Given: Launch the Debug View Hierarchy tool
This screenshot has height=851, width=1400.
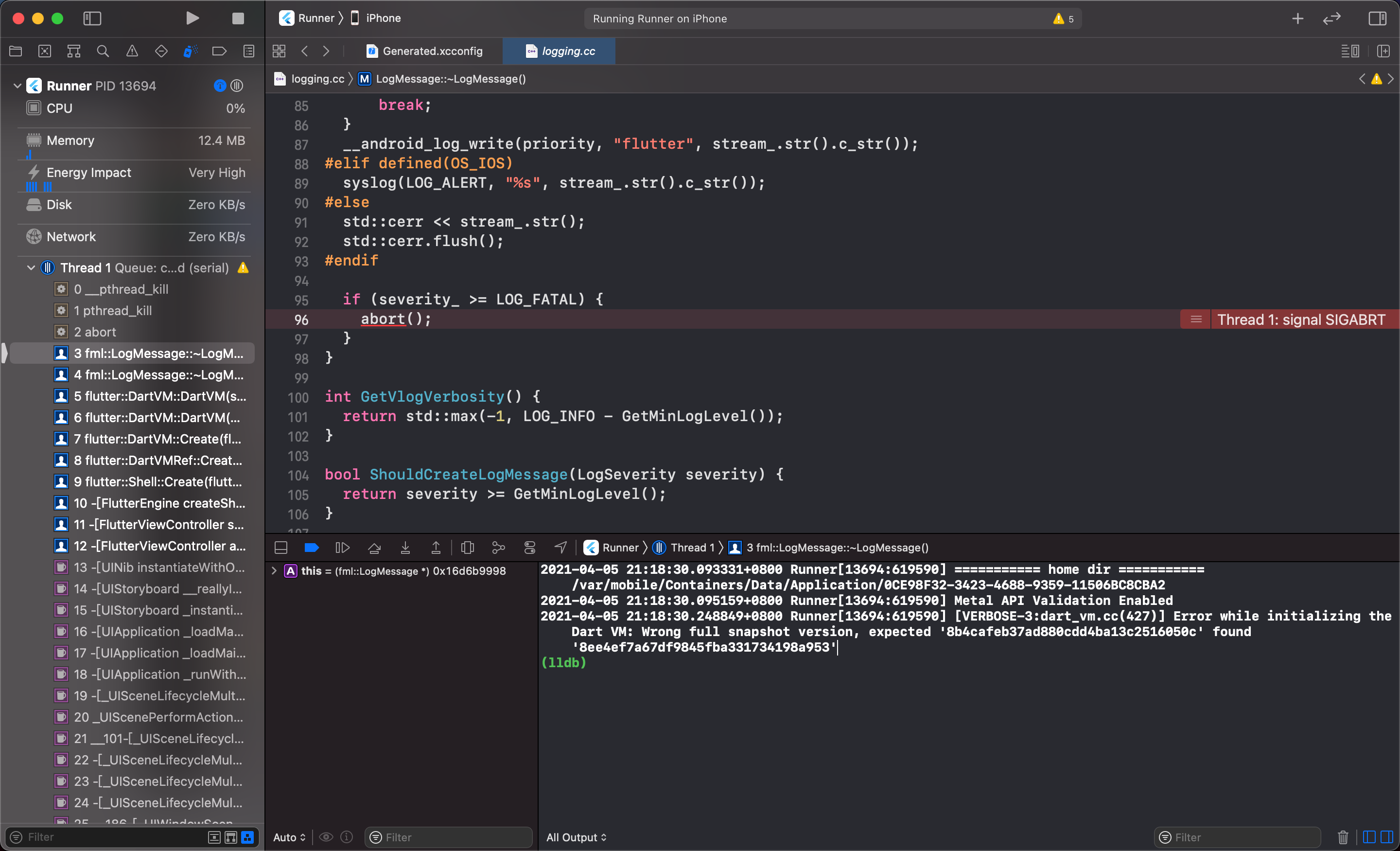Looking at the screenshot, I should pyautogui.click(x=467, y=548).
